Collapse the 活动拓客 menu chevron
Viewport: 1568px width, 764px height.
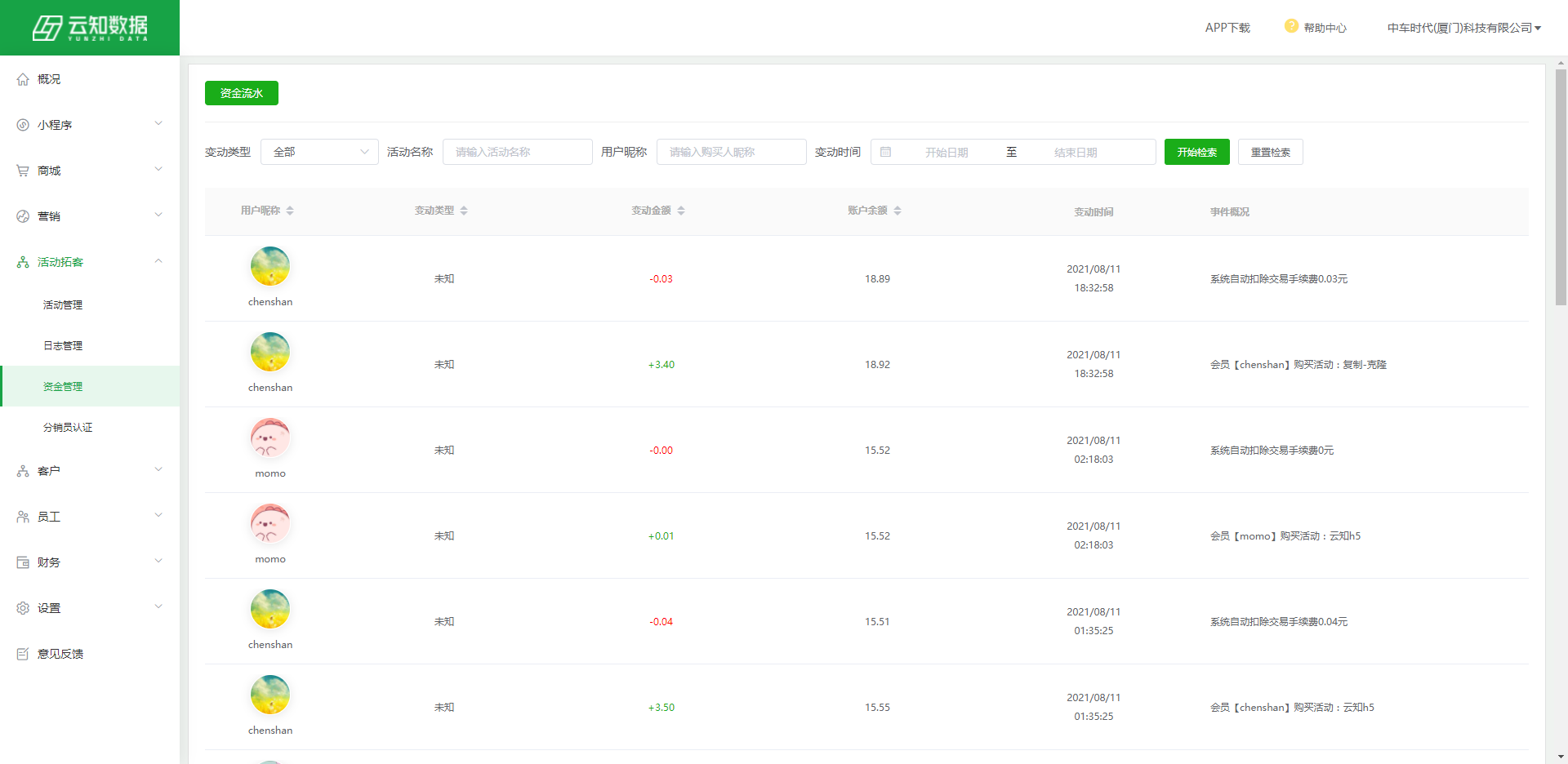click(x=158, y=261)
